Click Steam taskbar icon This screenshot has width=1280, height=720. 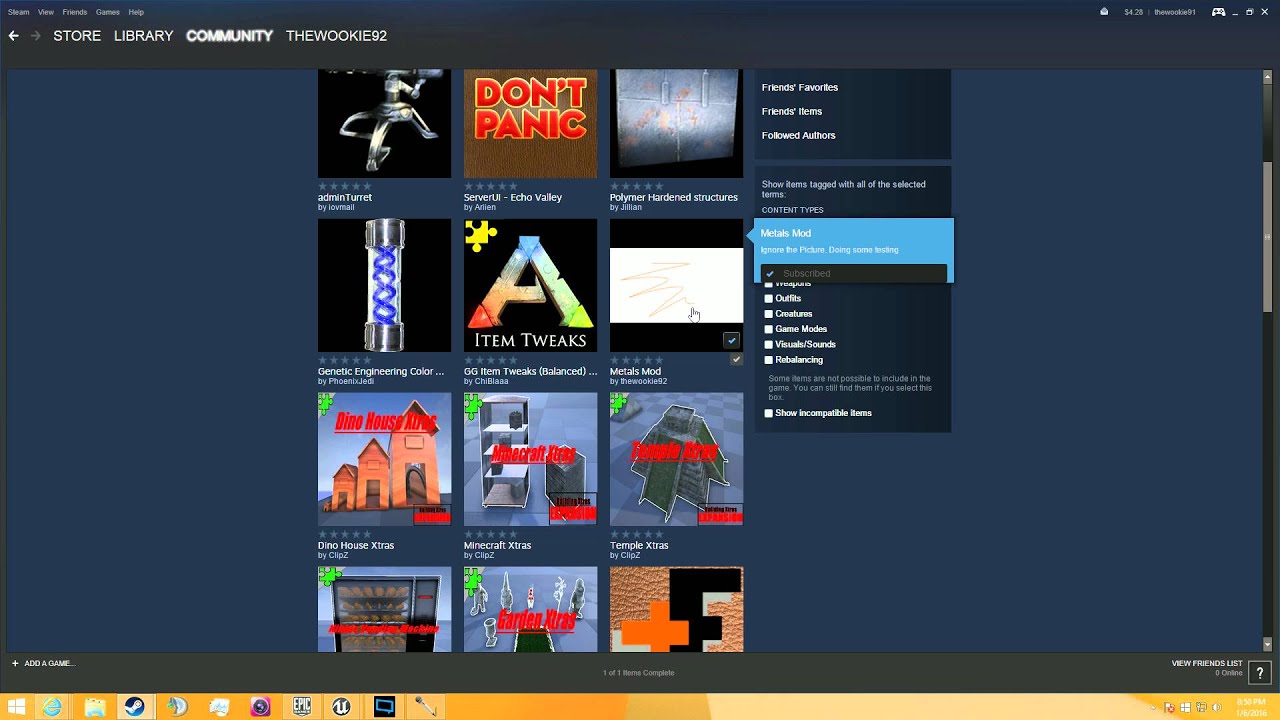click(135, 707)
